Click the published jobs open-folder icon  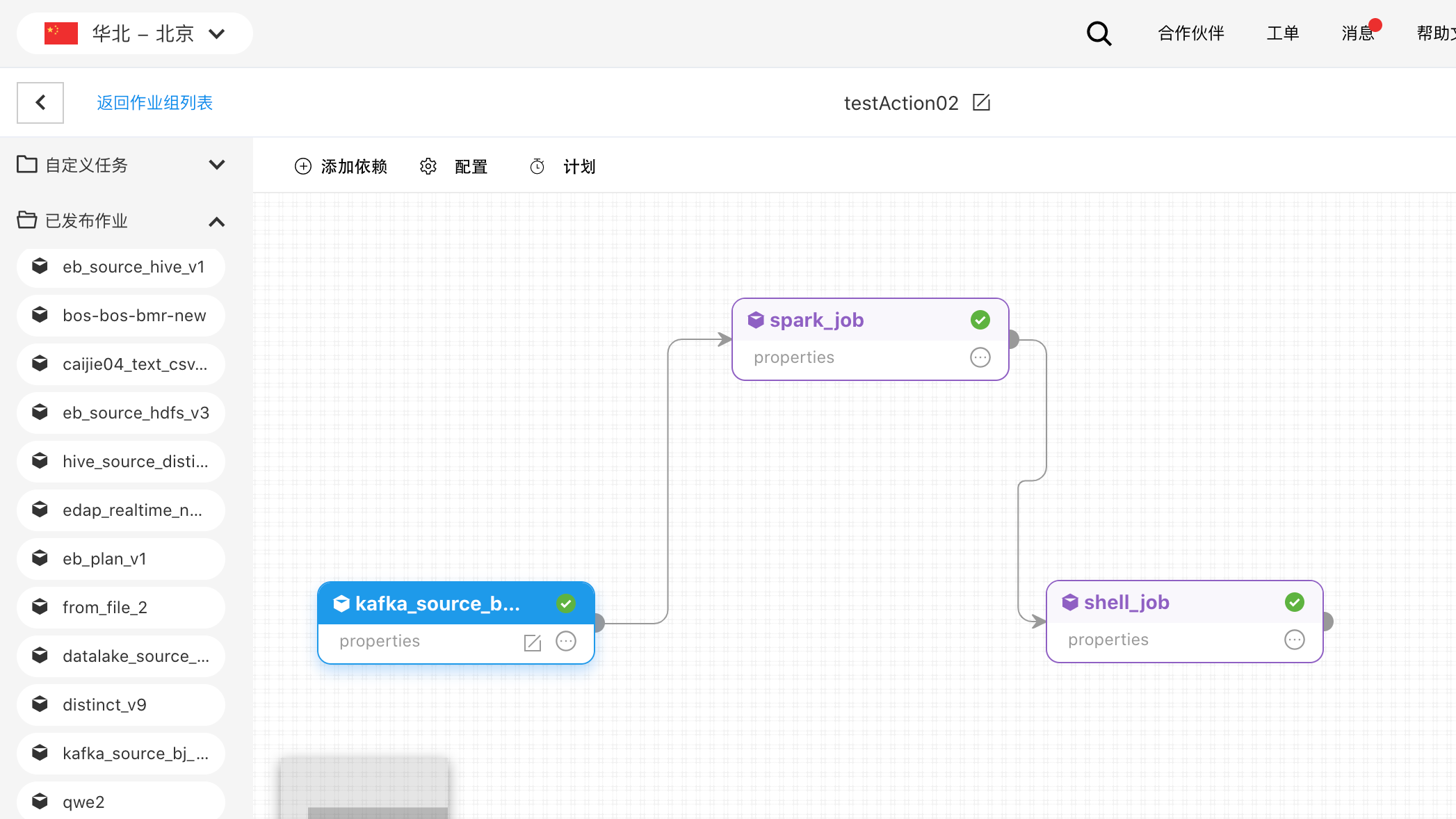click(x=27, y=220)
